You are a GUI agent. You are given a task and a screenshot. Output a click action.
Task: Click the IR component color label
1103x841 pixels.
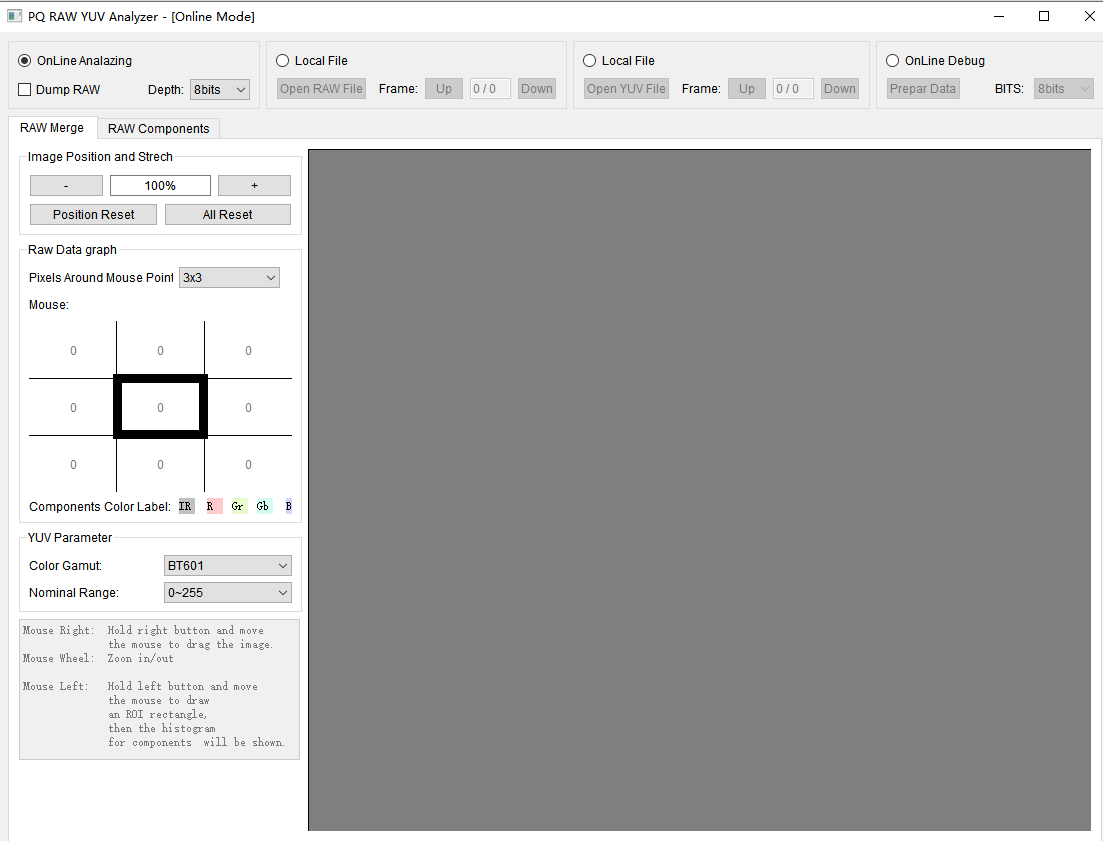click(x=186, y=506)
